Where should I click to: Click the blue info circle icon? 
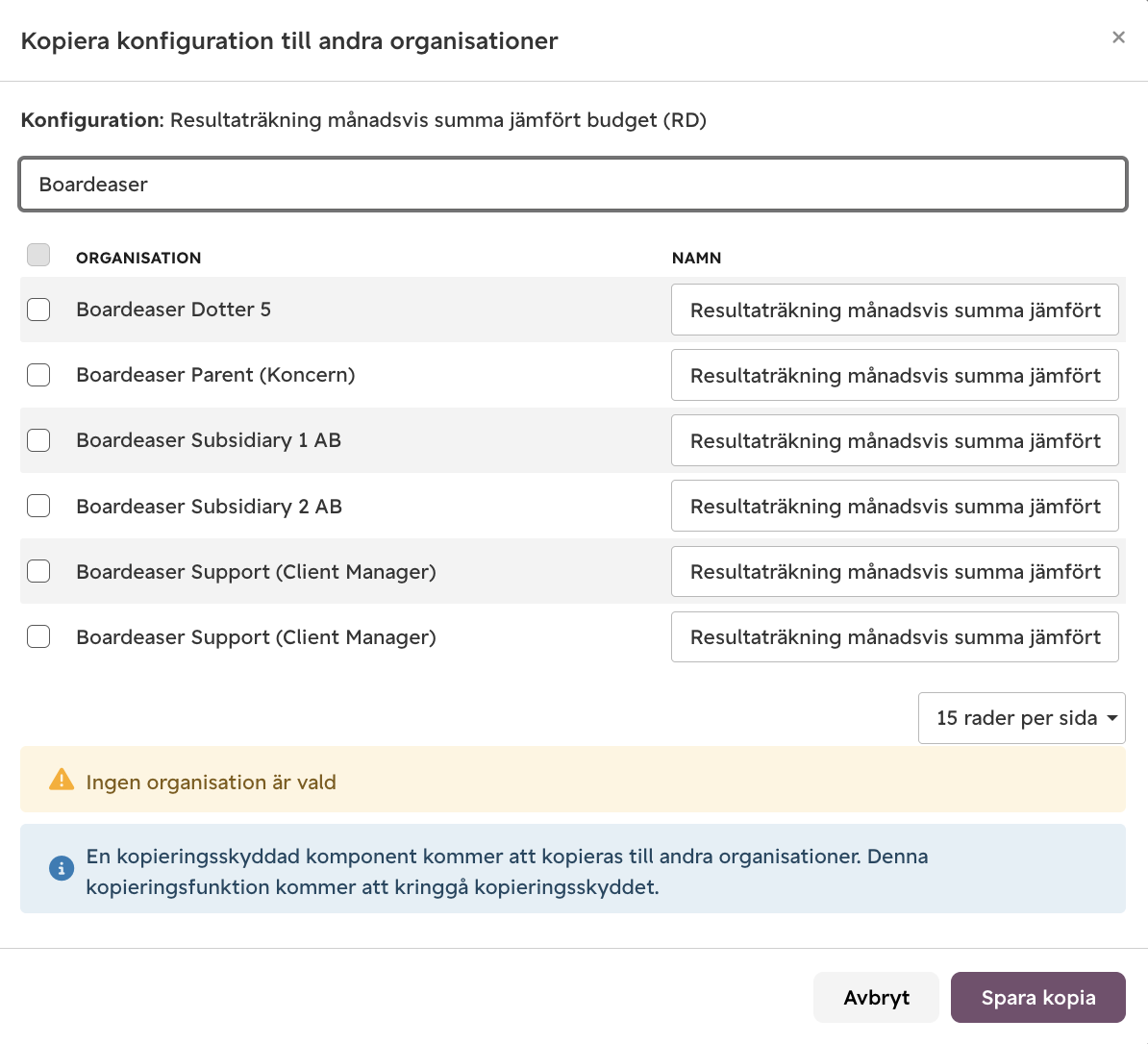(62, 868)
